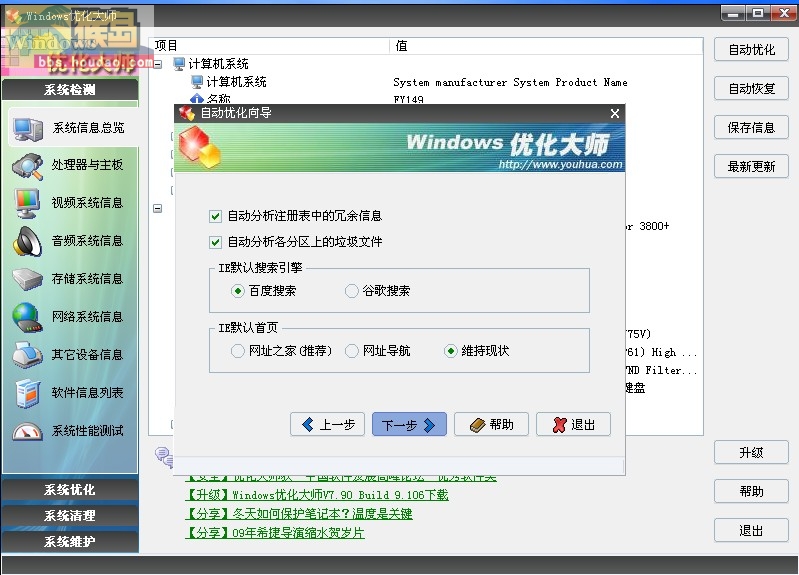The width and height of the screenshot is (799, 575).
Task: Select 百度搜索 radio button
Action: point(237,291)
